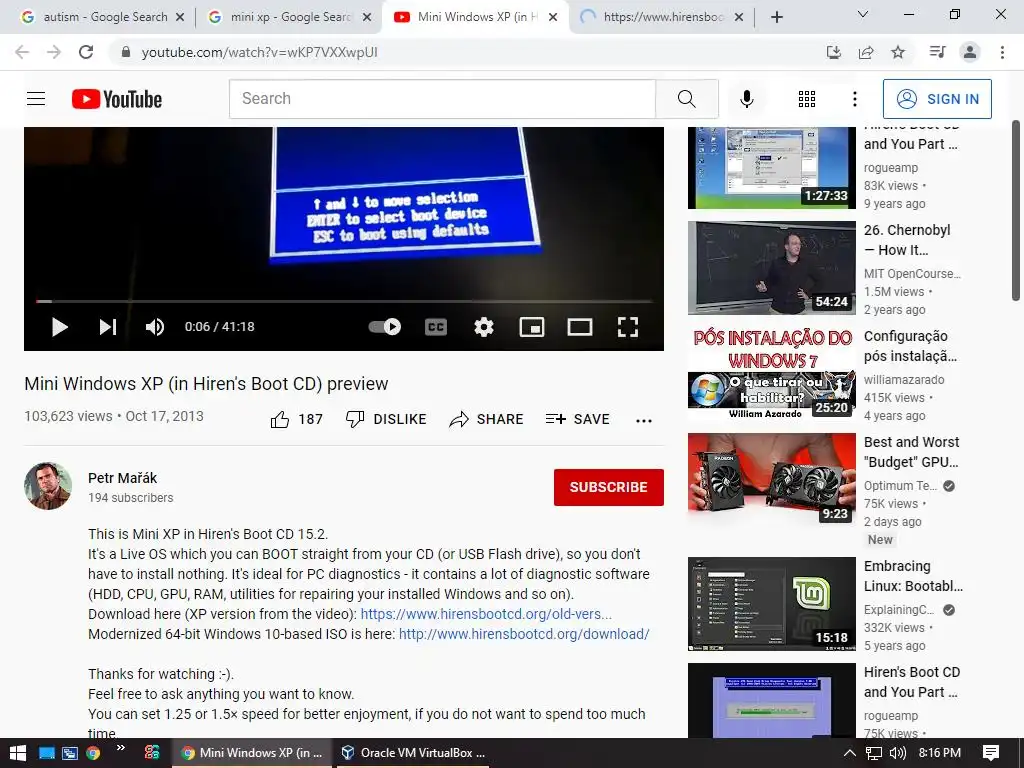Focus the YouTube search field
Screen dimensions: 1024x768
[x=442, y=99]
